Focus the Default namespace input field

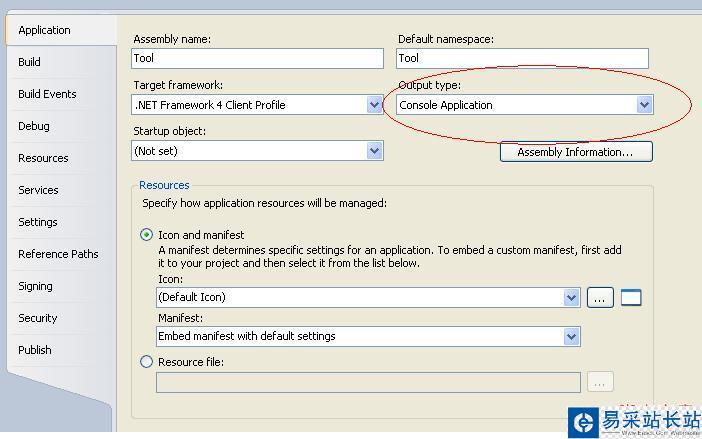522,59
